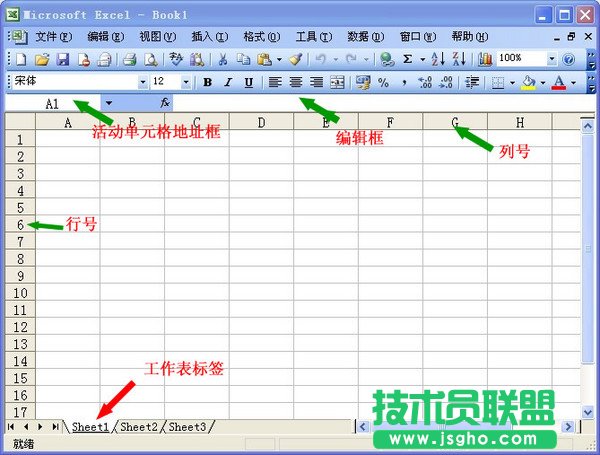Open the zoom percentage dropdown (100%)
The image size is (600, 455).
[551, 60]
